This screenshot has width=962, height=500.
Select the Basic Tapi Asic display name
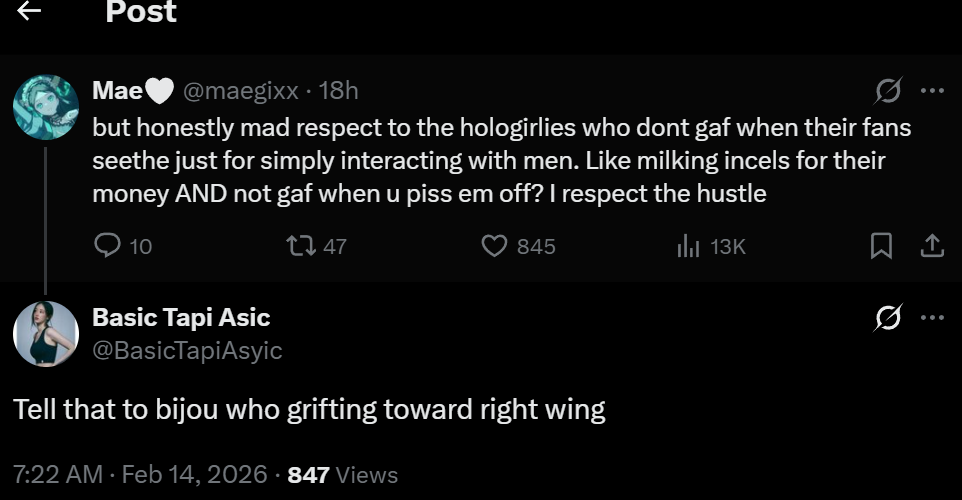pyautogui.click(x=181, y=318)
